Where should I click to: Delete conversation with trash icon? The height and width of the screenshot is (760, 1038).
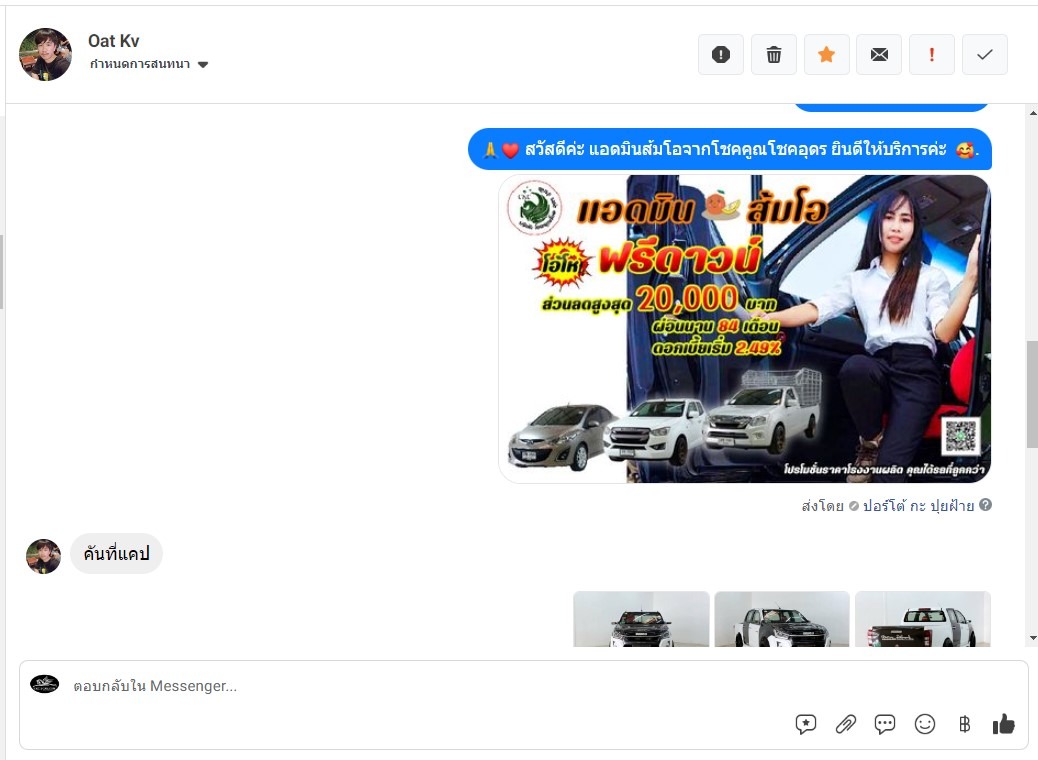(774, 54)
